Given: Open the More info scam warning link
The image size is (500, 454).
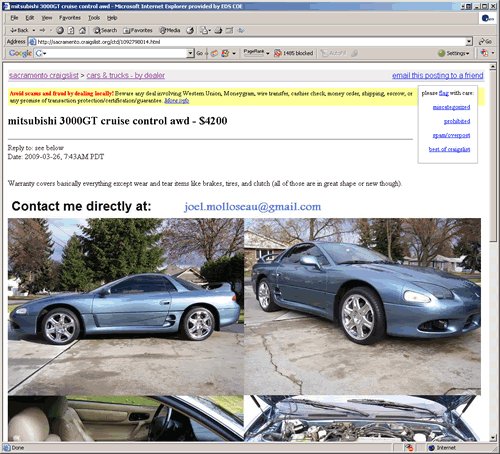Looking at the screenshot, I should click(x=177, y=101).
